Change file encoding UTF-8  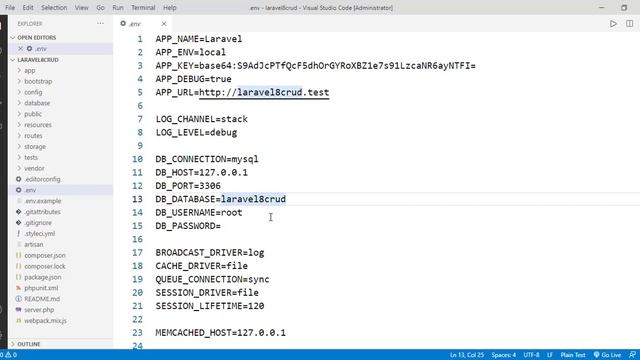tap(531, 355)
